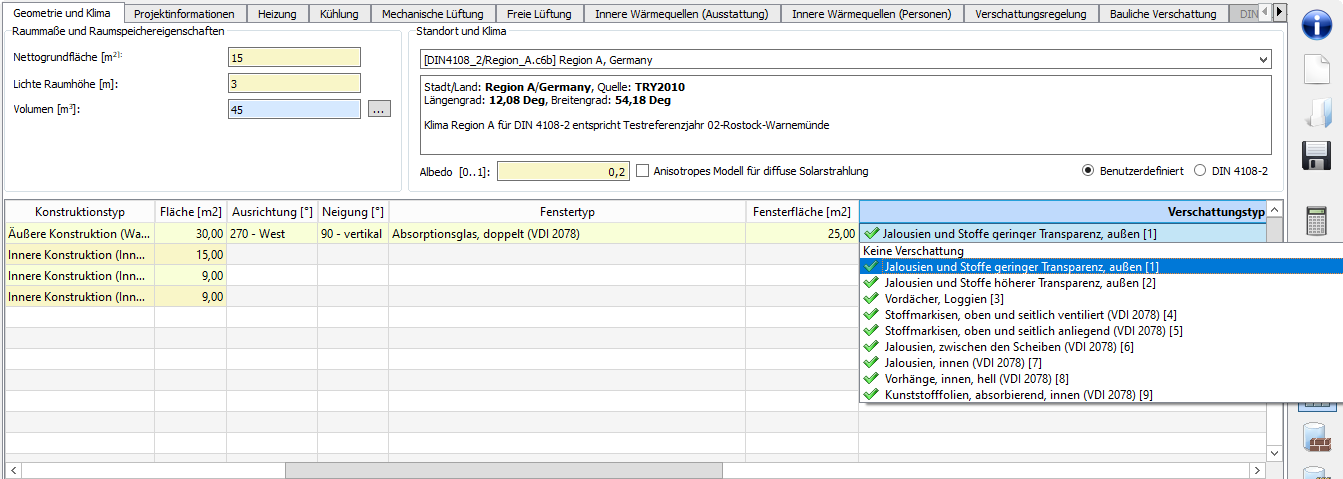Click Volumen input field
The image size is (1343, 479).
(294, 110)
